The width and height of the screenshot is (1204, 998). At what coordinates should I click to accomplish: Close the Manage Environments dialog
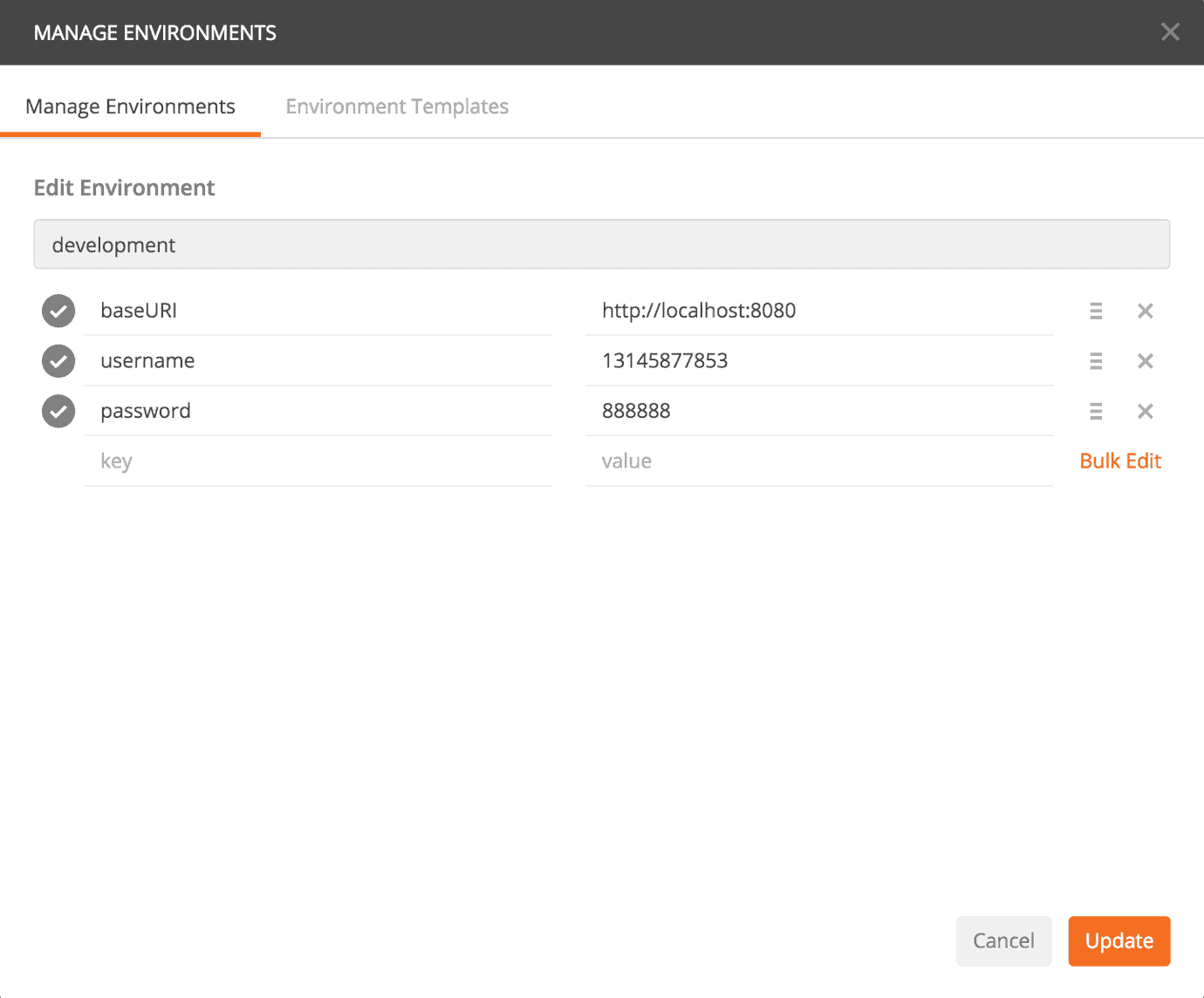click(x=1170, y=31)
